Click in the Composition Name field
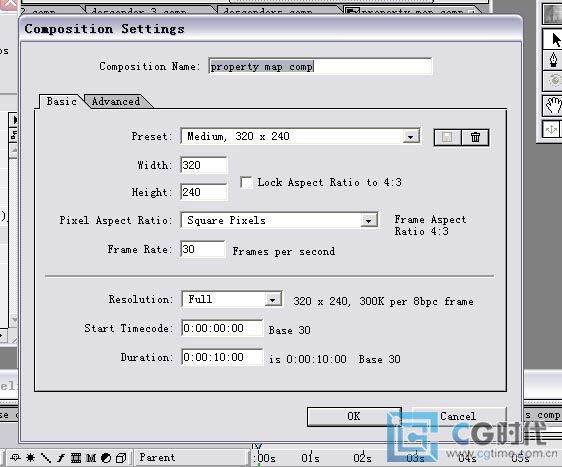 coord(320,66)
